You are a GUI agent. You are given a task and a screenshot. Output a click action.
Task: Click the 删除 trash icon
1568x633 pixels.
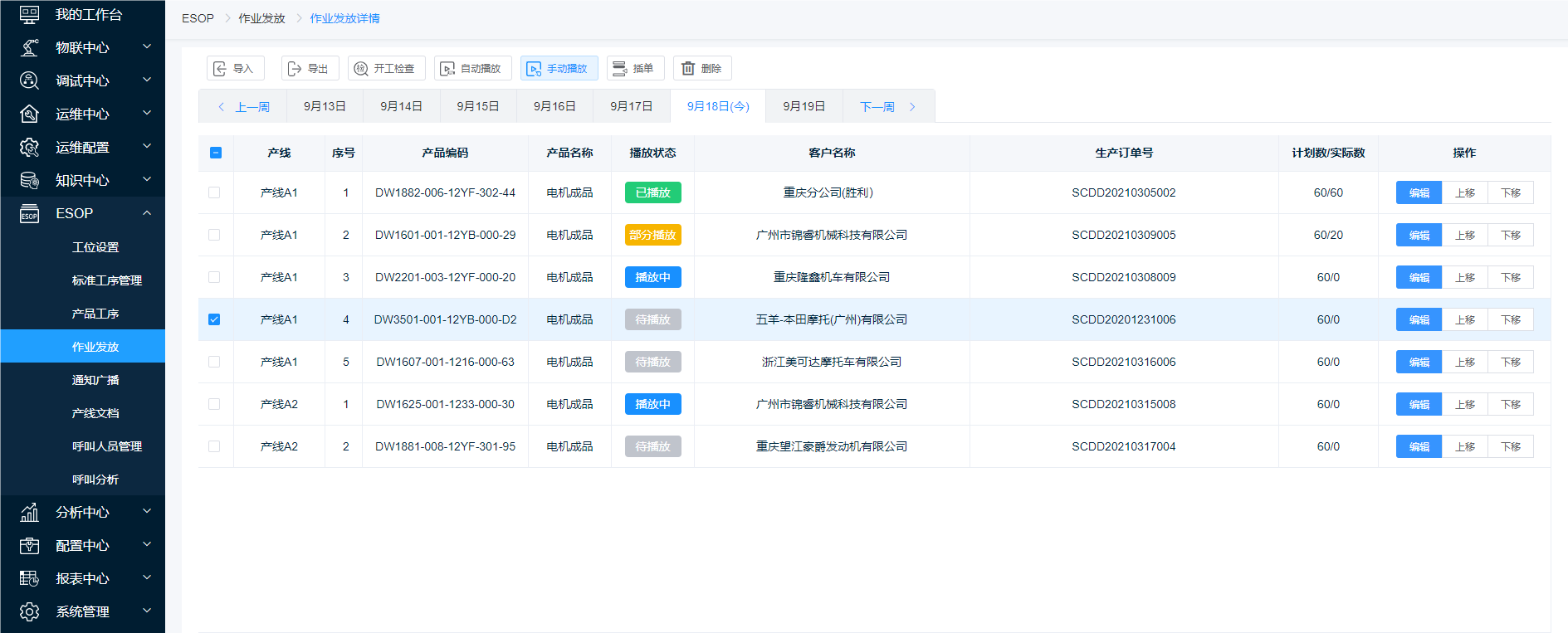click(x=688, y=69)
